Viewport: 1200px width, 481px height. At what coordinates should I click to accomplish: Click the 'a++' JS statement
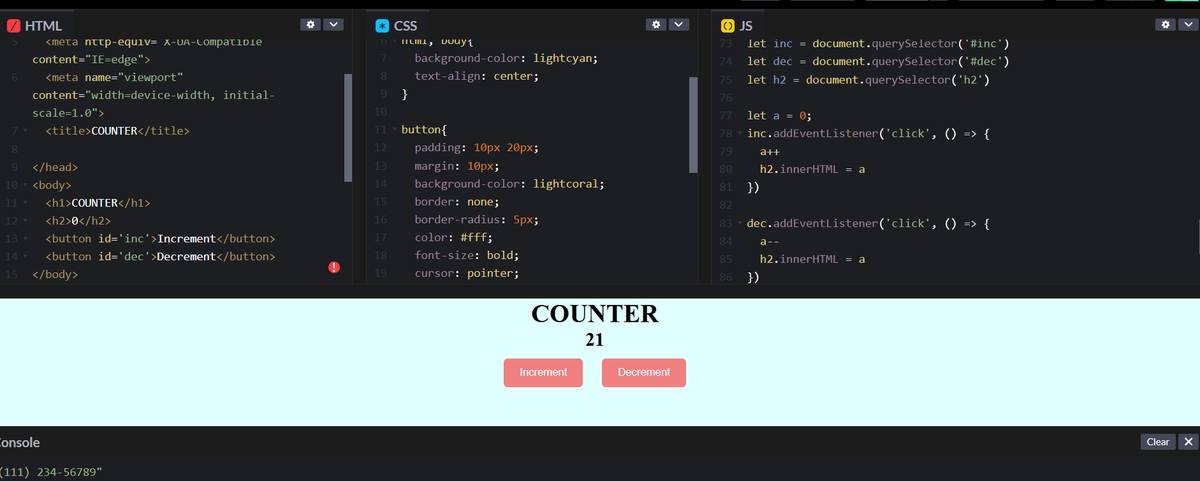[770, 152]
